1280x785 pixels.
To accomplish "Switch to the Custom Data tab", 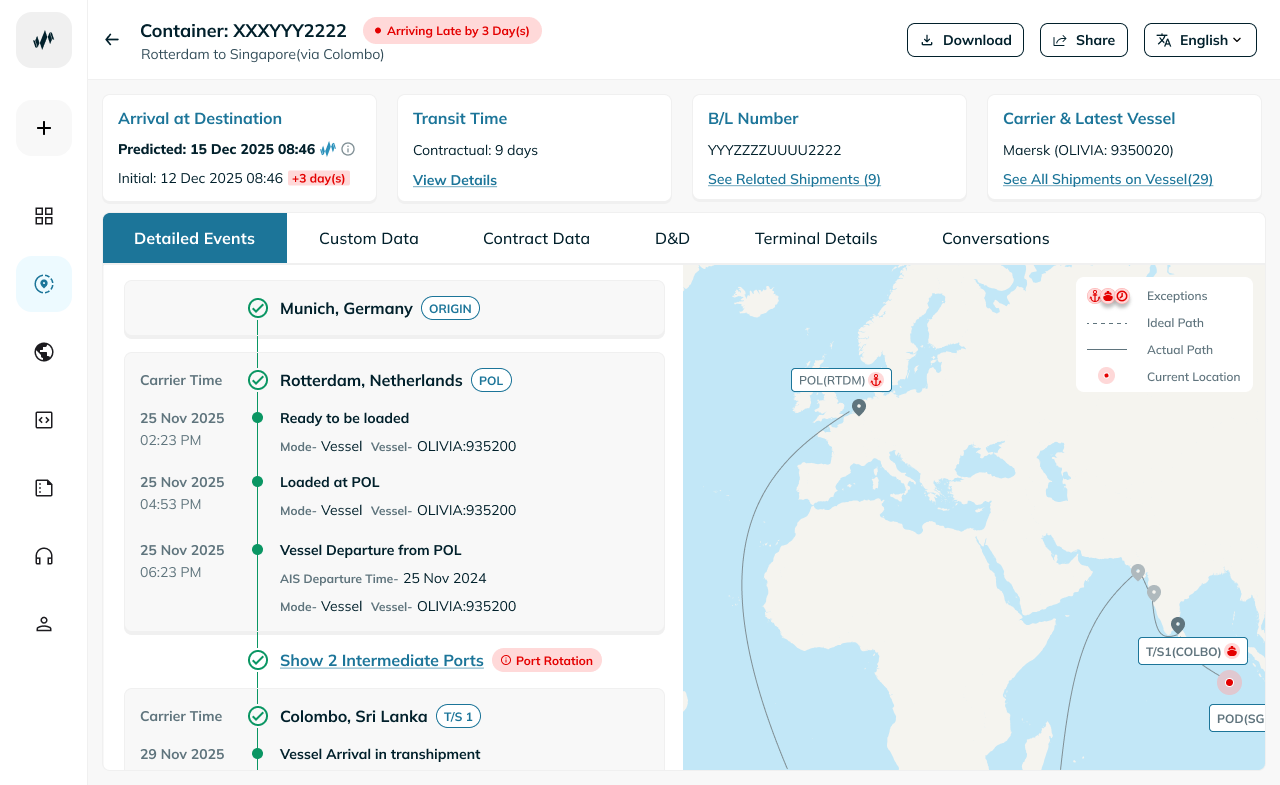I will point(369,238).
